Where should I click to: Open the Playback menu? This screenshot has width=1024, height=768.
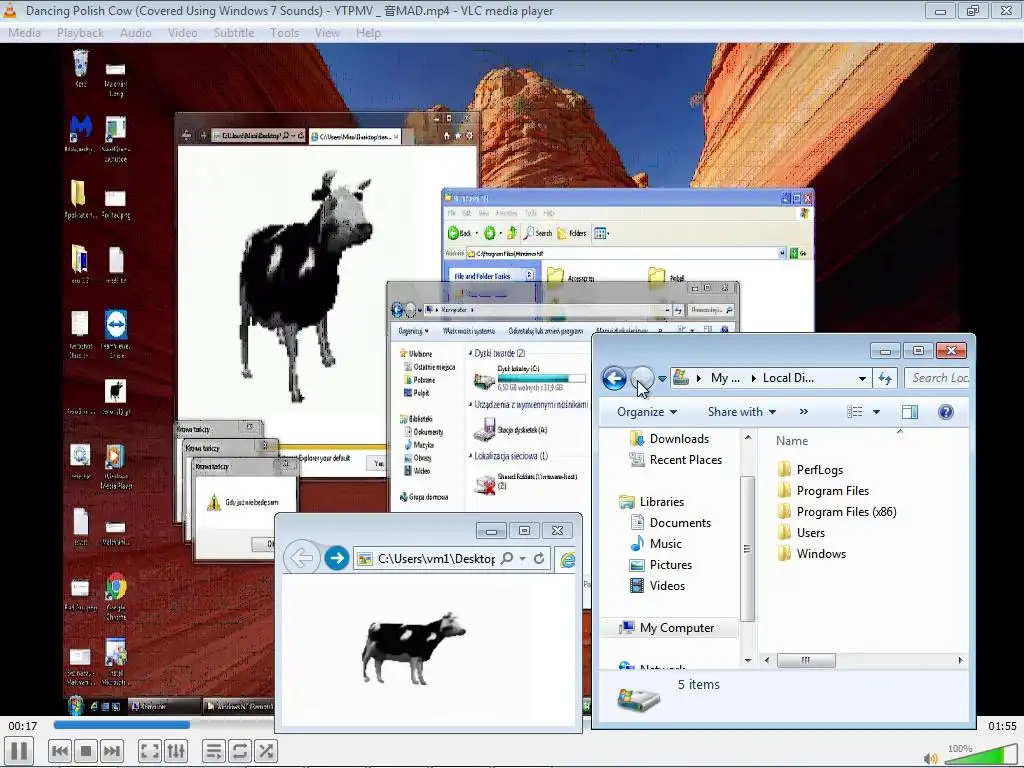80,33
